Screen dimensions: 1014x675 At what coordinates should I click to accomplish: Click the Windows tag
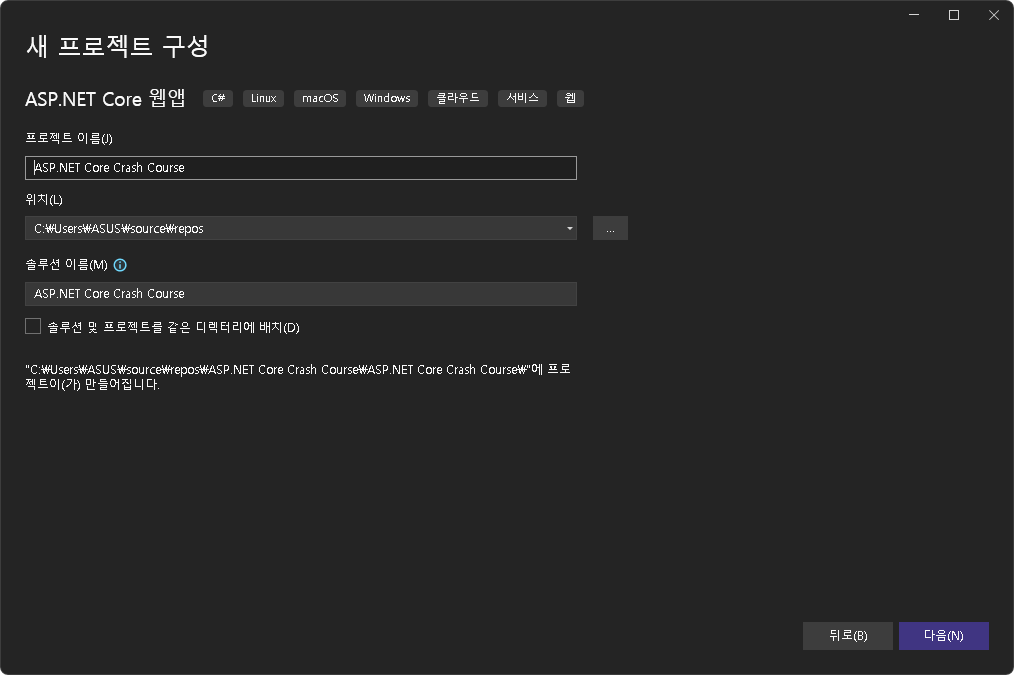(387, 98)
